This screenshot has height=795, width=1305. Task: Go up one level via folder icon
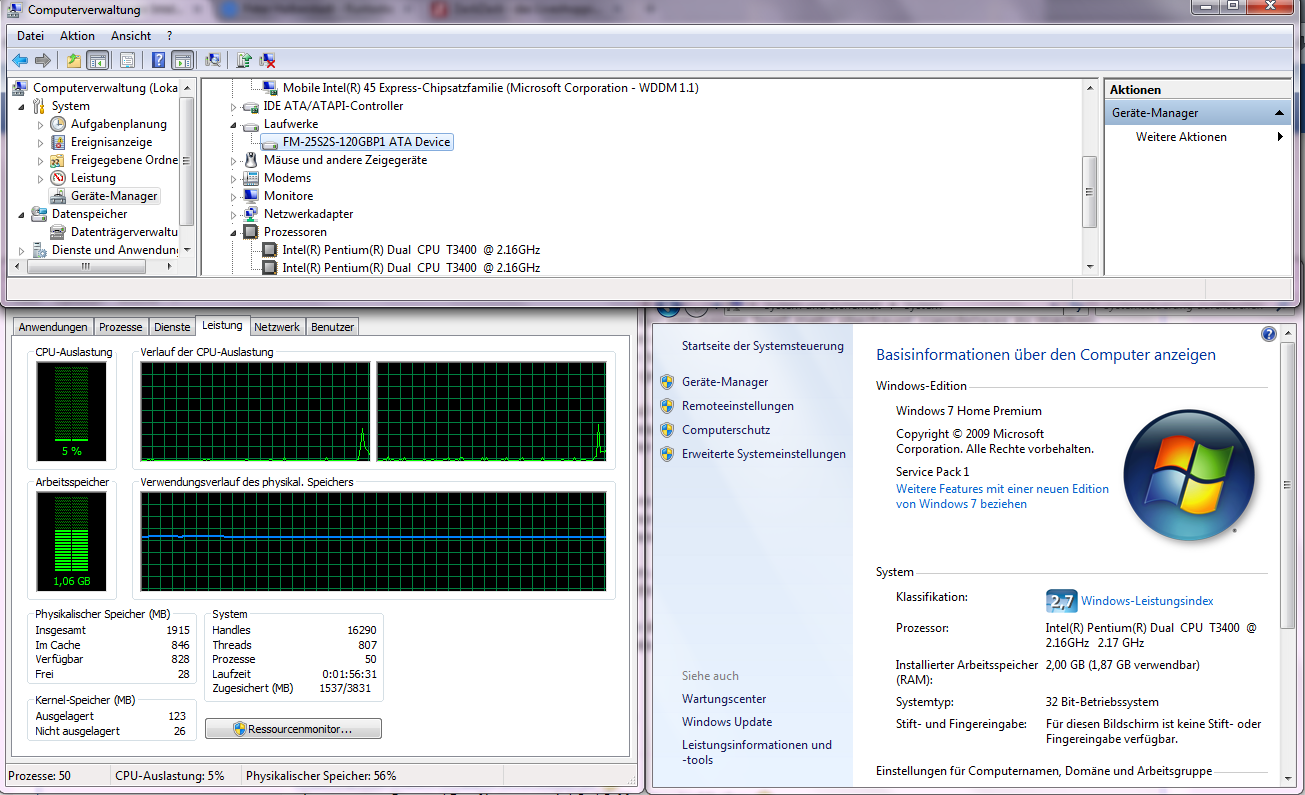pyautogui.click(x=74, y=60)
